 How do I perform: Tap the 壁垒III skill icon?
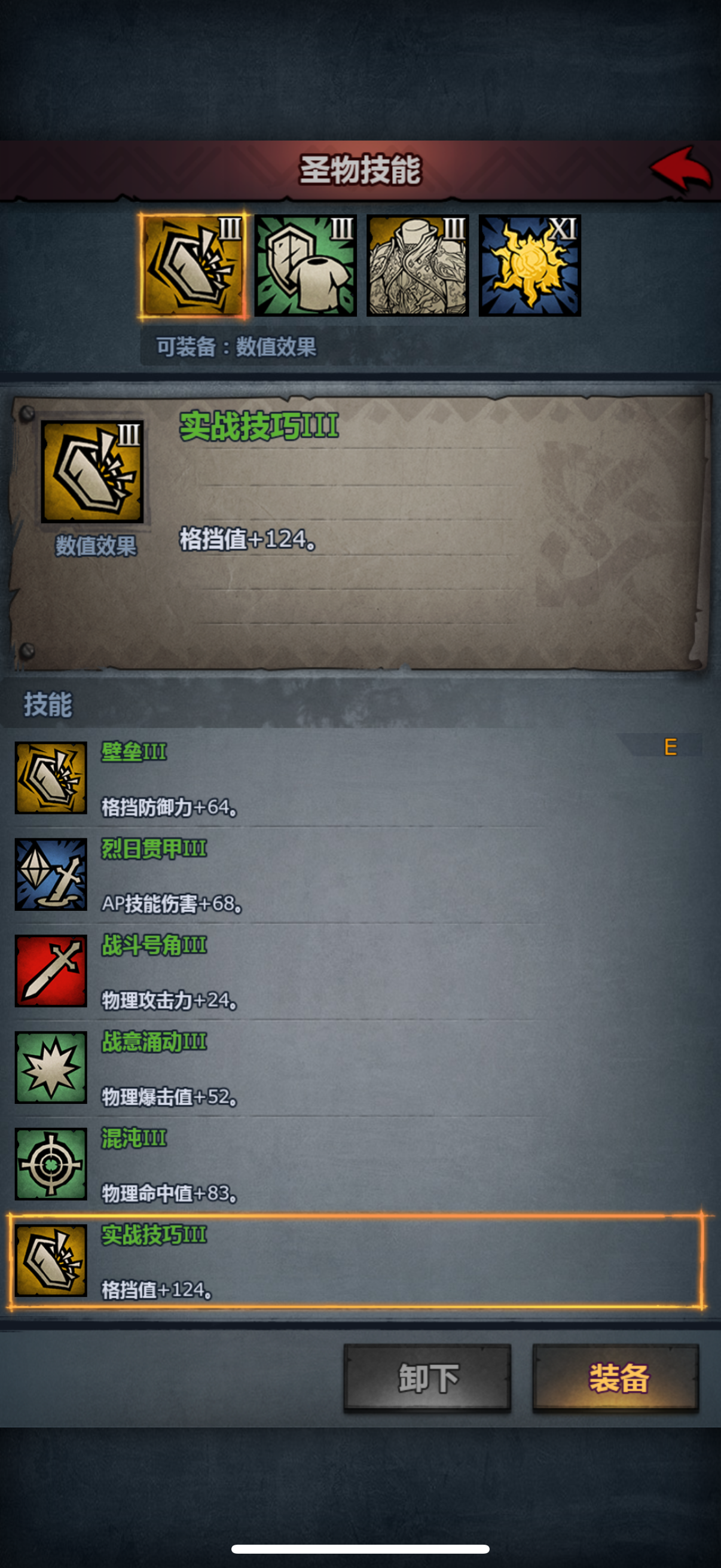tap(51, 777)
